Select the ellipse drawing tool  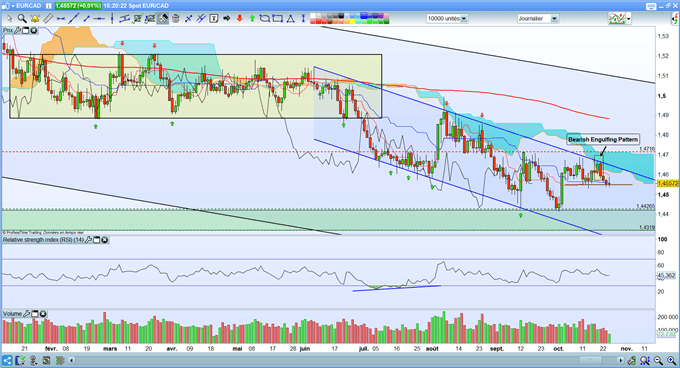coord(265,19)
